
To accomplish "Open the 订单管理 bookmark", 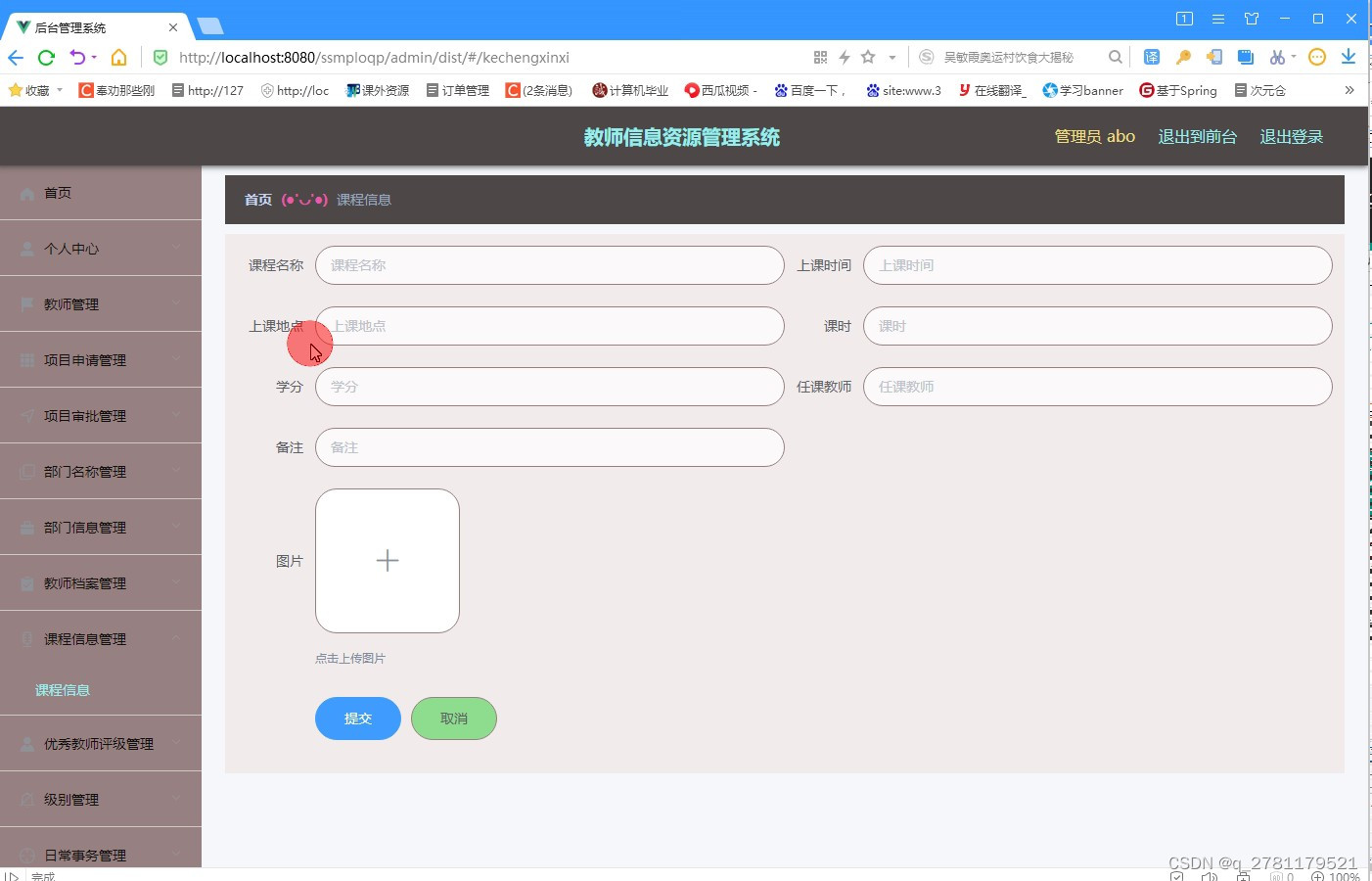I will click(x=457, y=90).
